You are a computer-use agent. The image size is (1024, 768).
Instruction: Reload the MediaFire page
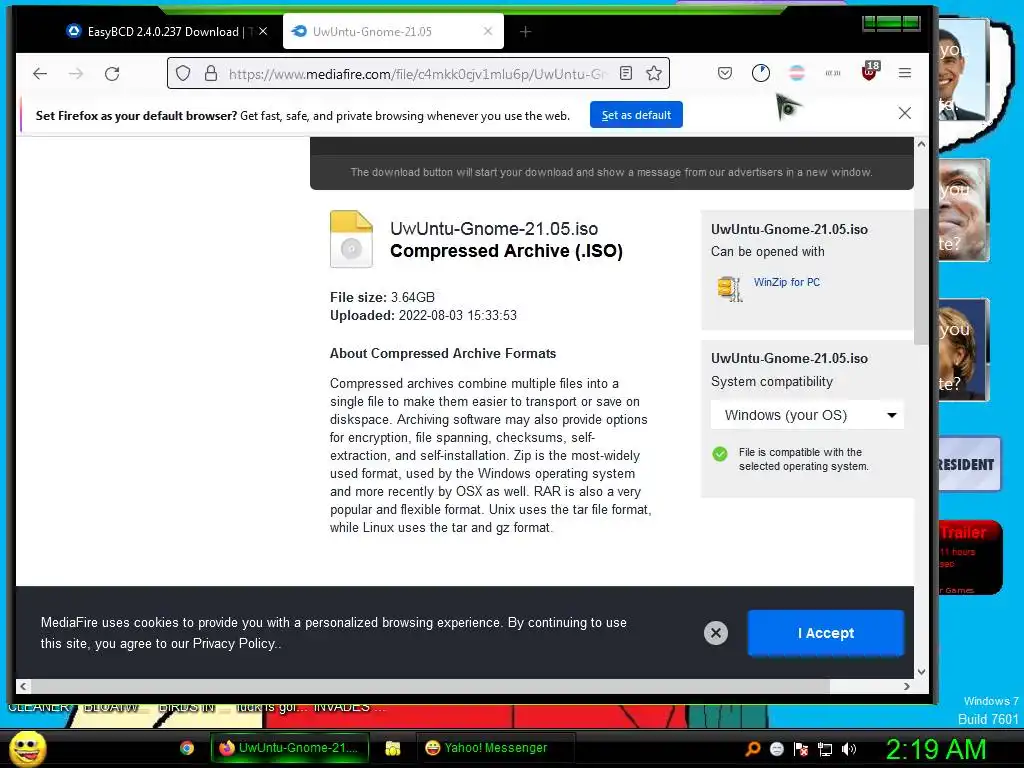[x=112, y=74]
